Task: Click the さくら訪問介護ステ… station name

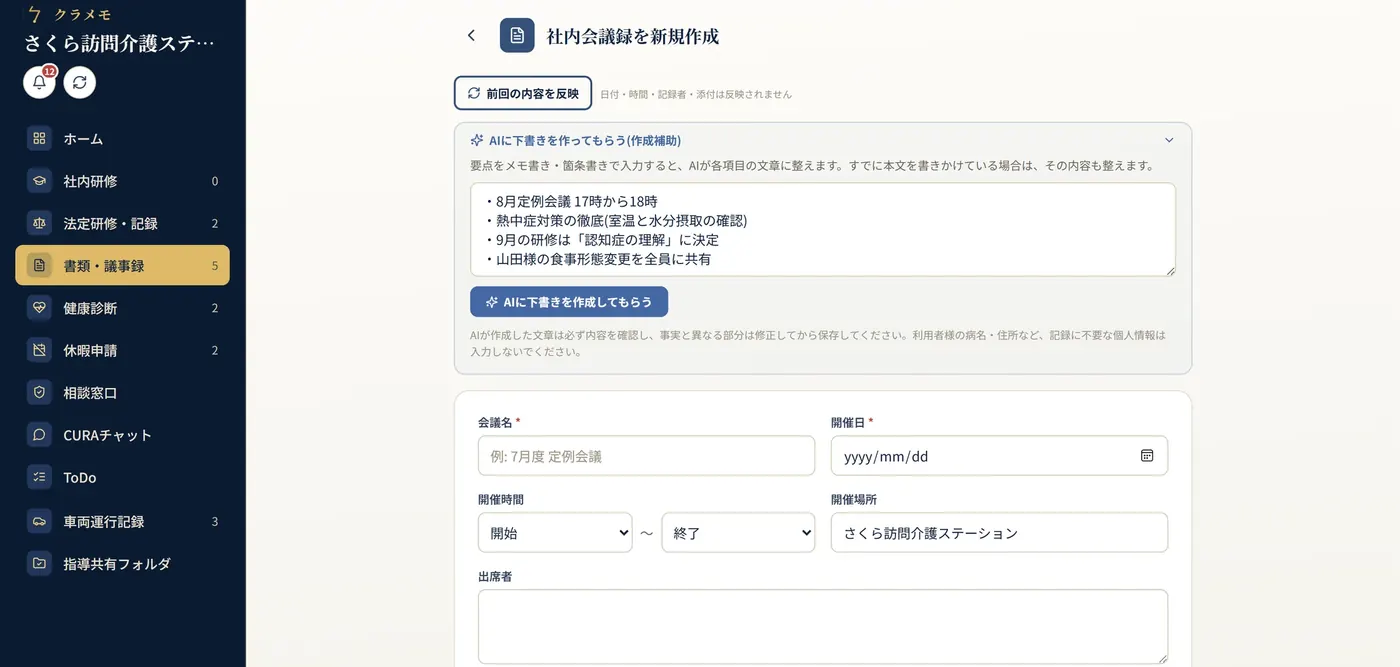Action: coord(120,43)
